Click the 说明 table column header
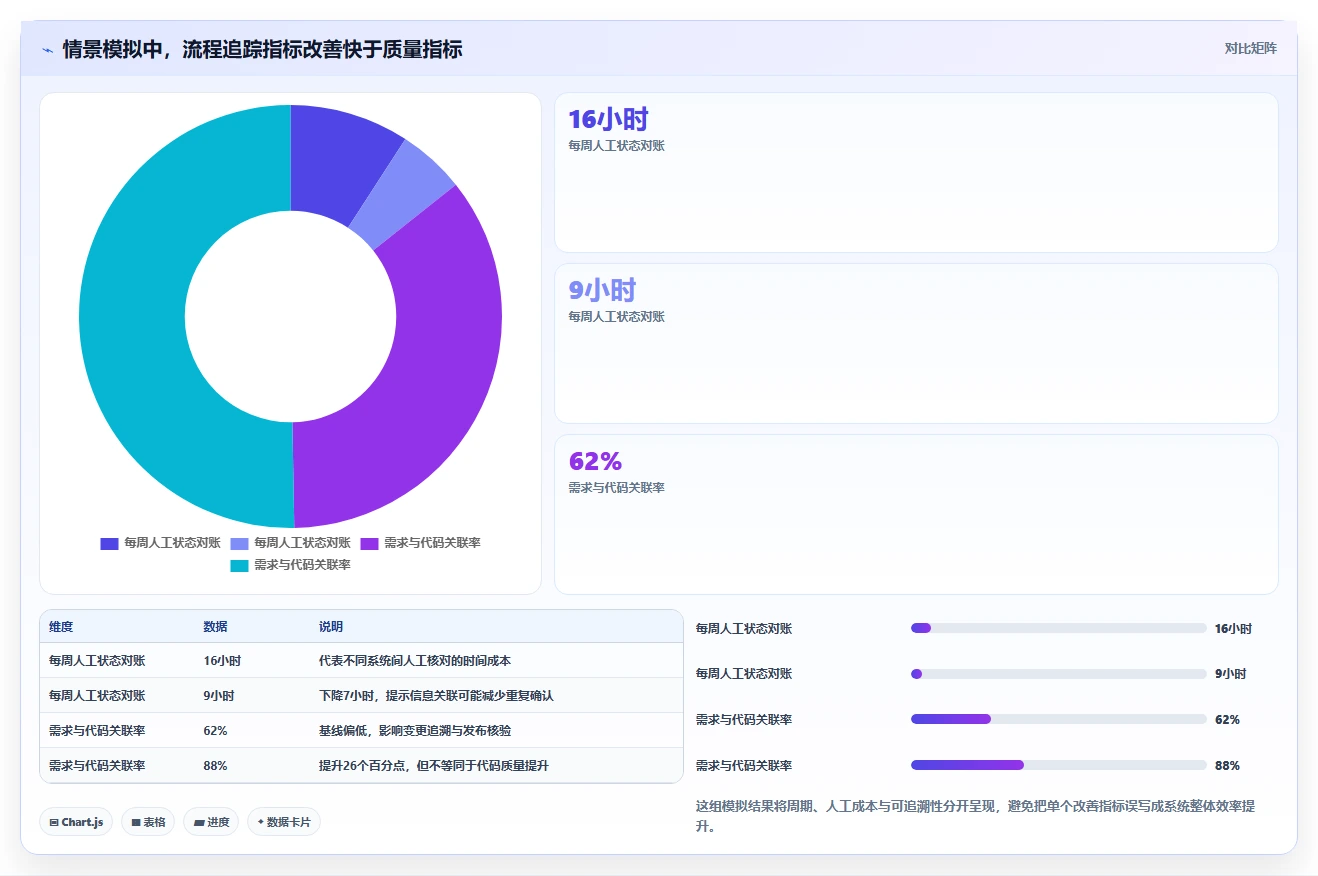 331,626
